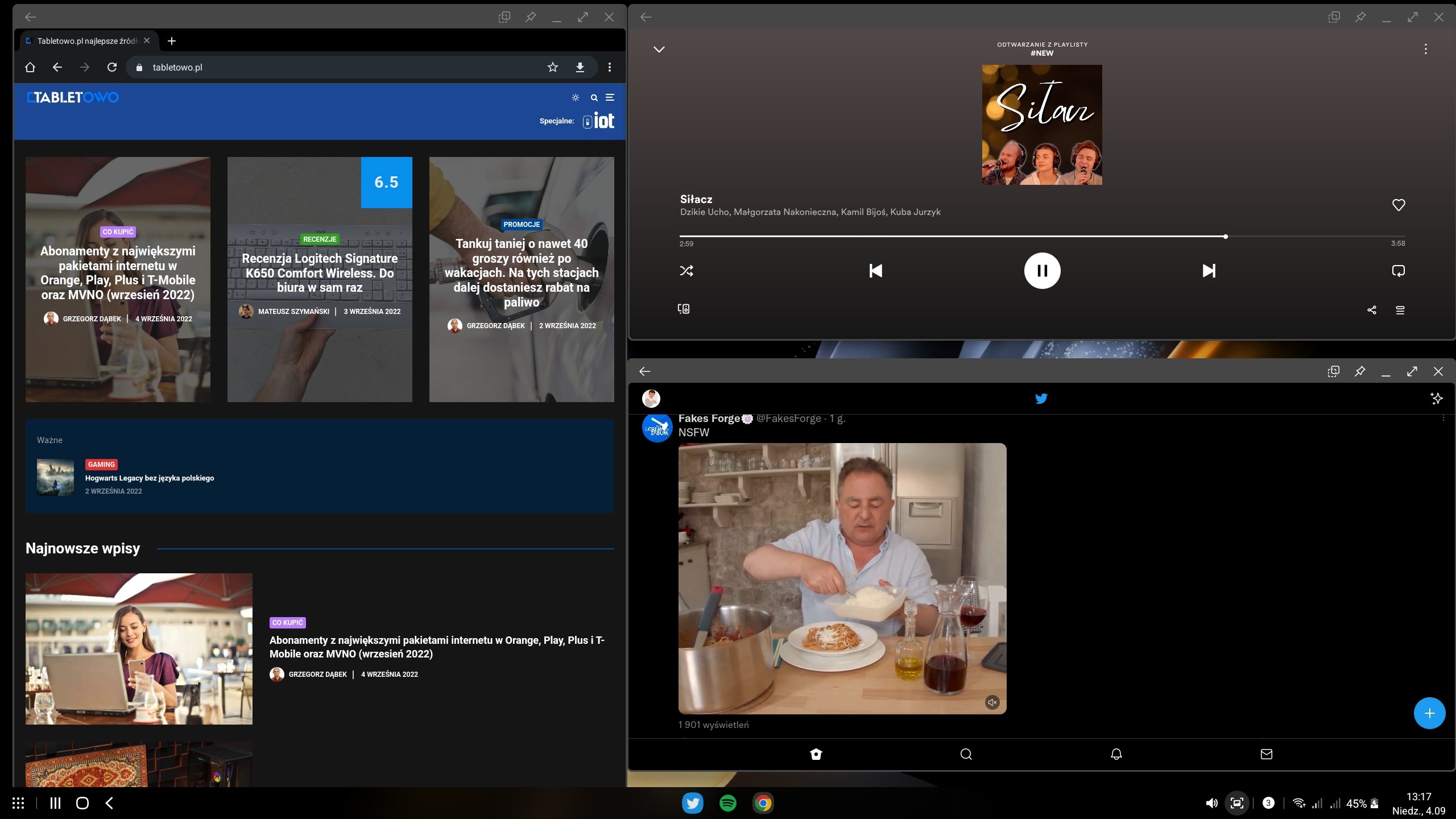Tap the taskbar home button

(82, 803)
